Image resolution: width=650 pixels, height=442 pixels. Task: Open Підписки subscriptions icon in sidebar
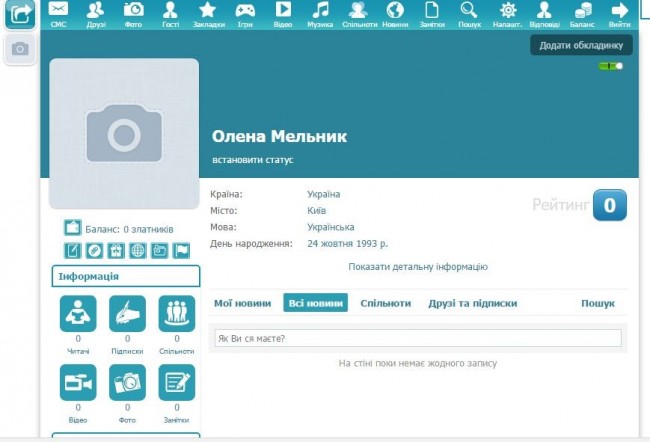[x=127, y=314]
